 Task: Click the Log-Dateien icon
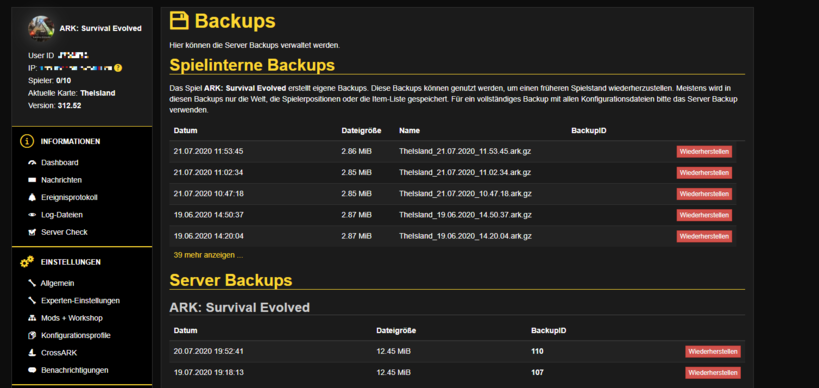(x=32, y=215)
